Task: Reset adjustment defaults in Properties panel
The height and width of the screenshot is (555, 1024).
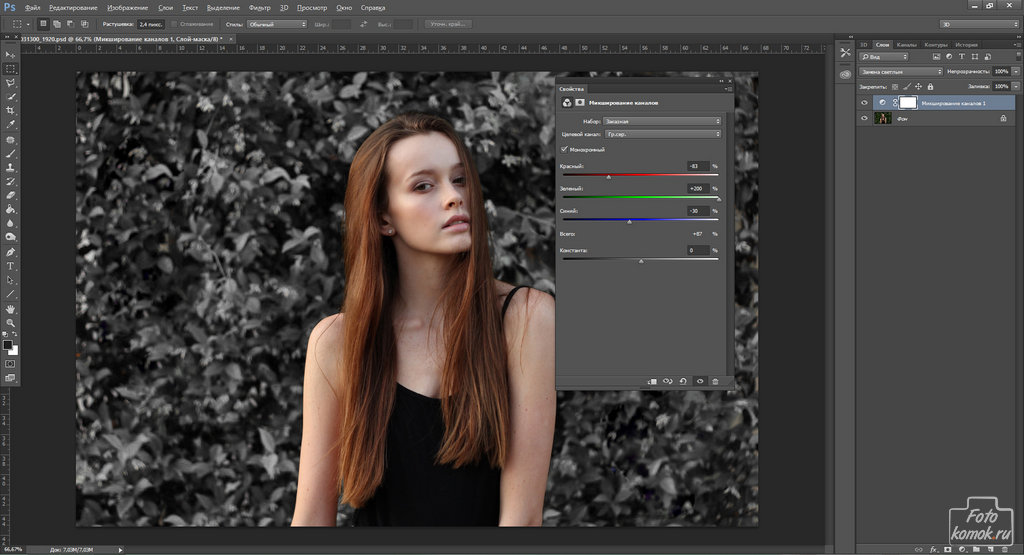Action: 683,381
